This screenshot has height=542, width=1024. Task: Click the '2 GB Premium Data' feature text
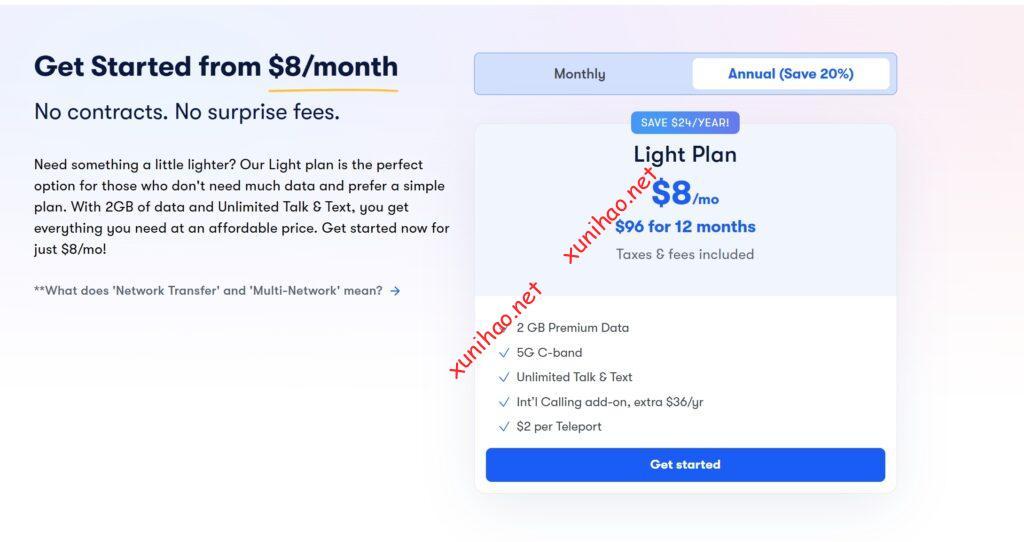pyautogui.click(x=573, y=328)
